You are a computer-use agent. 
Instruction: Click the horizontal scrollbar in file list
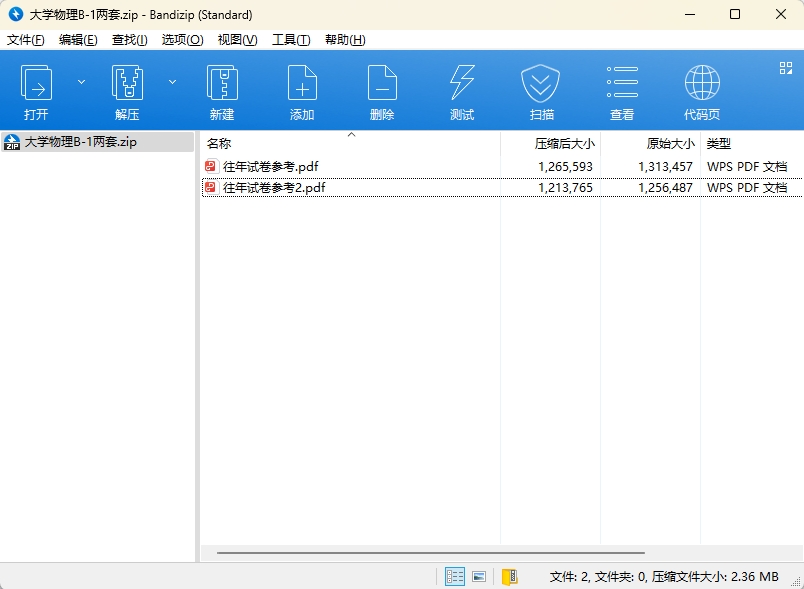tap(431, 553)
